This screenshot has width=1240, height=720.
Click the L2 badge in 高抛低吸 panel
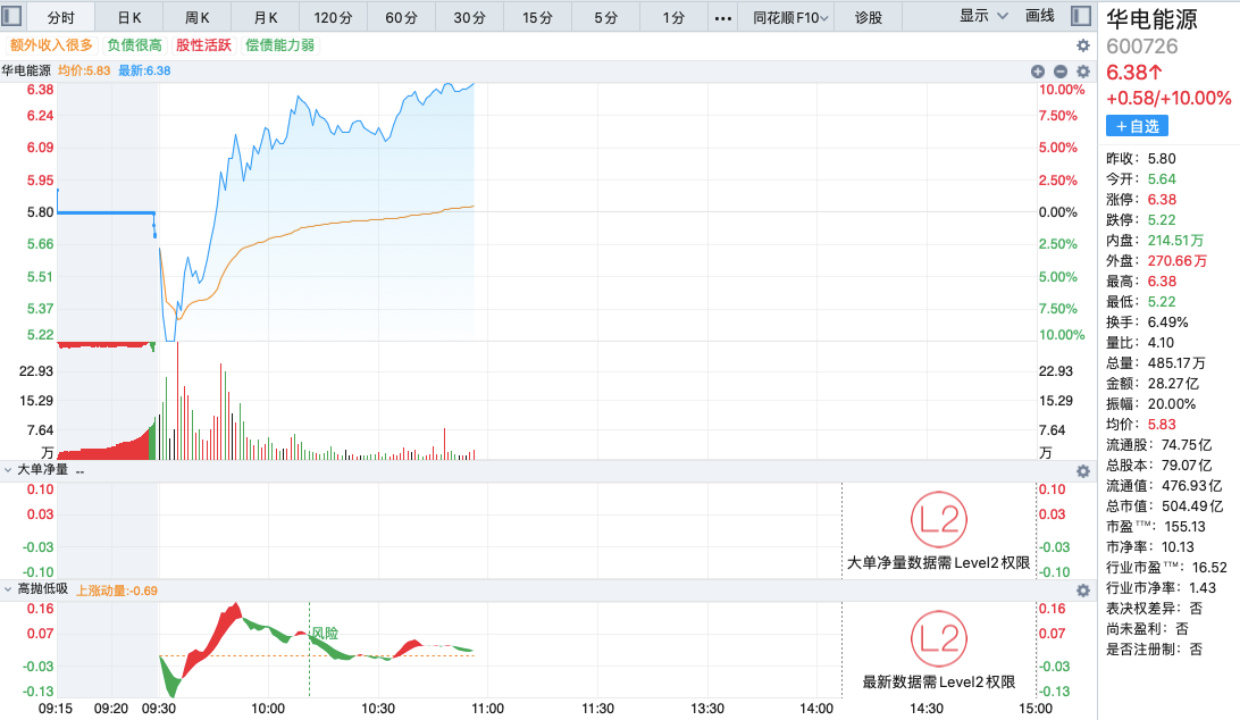tap(938, 639)
